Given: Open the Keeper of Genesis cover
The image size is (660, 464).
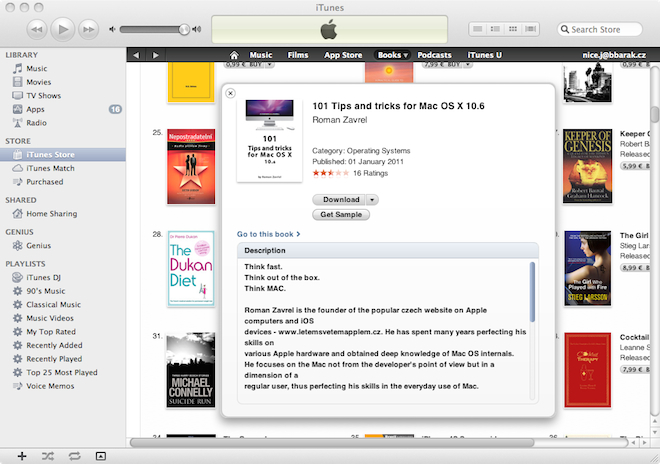Looking at the screenshot, I should pos(588,166).
